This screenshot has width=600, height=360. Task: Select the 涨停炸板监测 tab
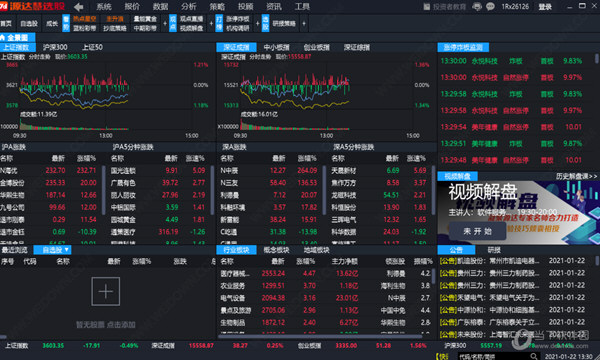tap(463, 47)
